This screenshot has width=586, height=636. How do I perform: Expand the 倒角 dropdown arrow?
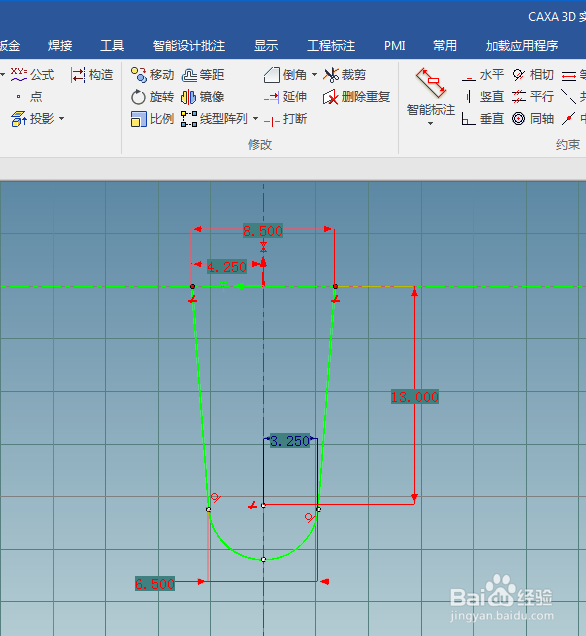point(314,75)
